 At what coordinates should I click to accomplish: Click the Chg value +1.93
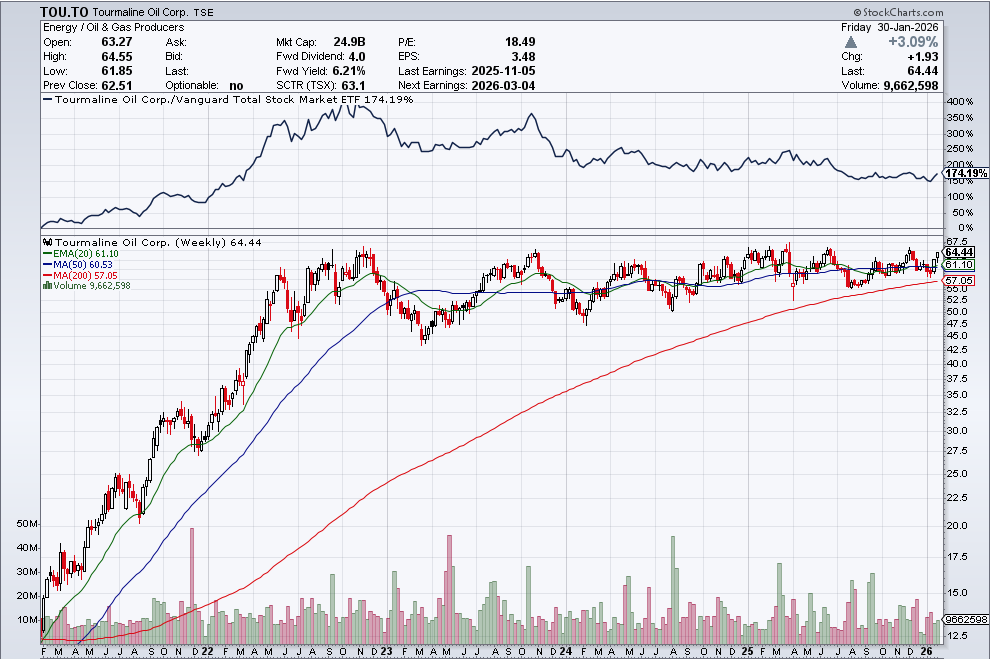[923, 57]
